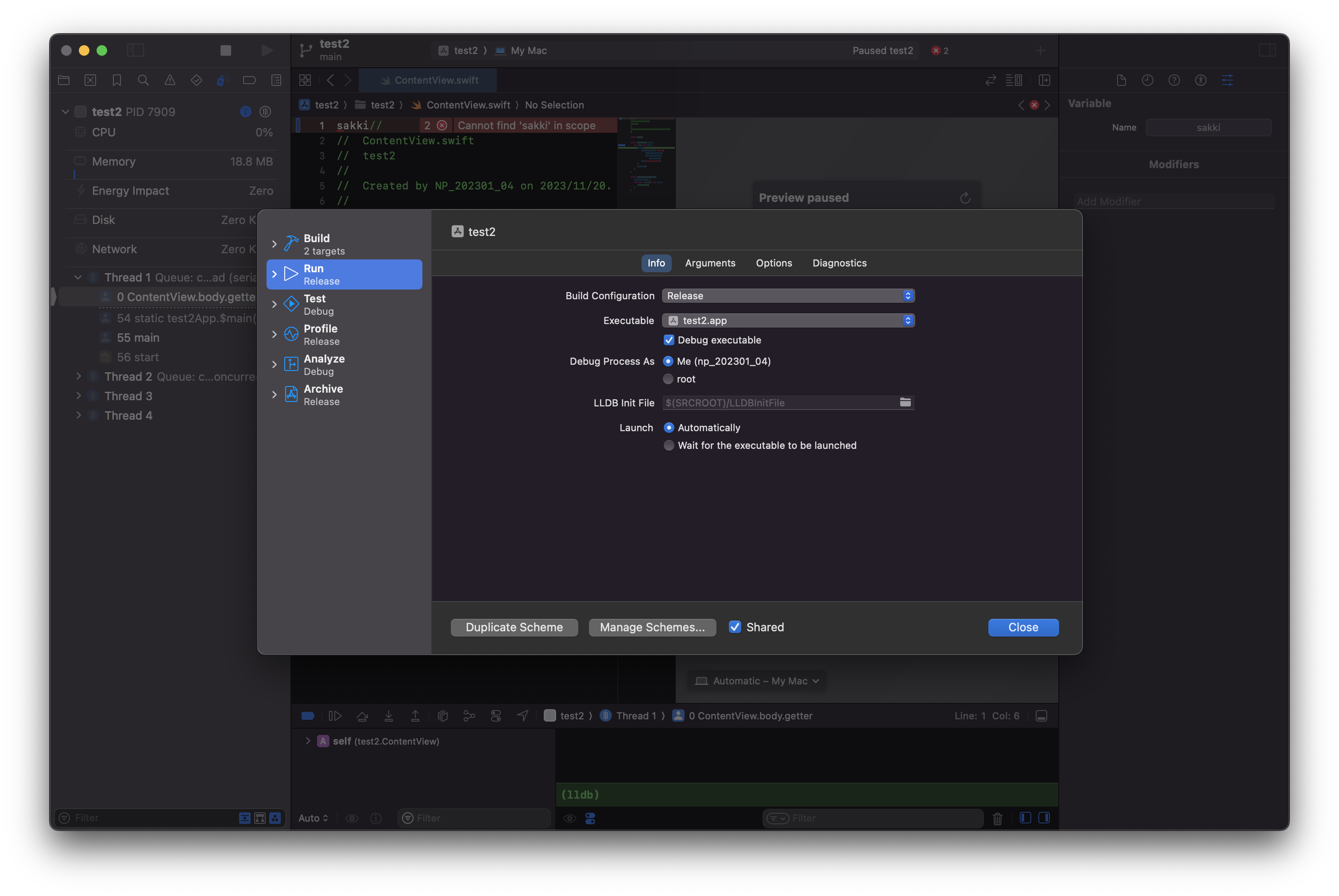Click the Stop button in the toolbar
This screenshot has height=896, width=1339.
(x=226, y=50)
